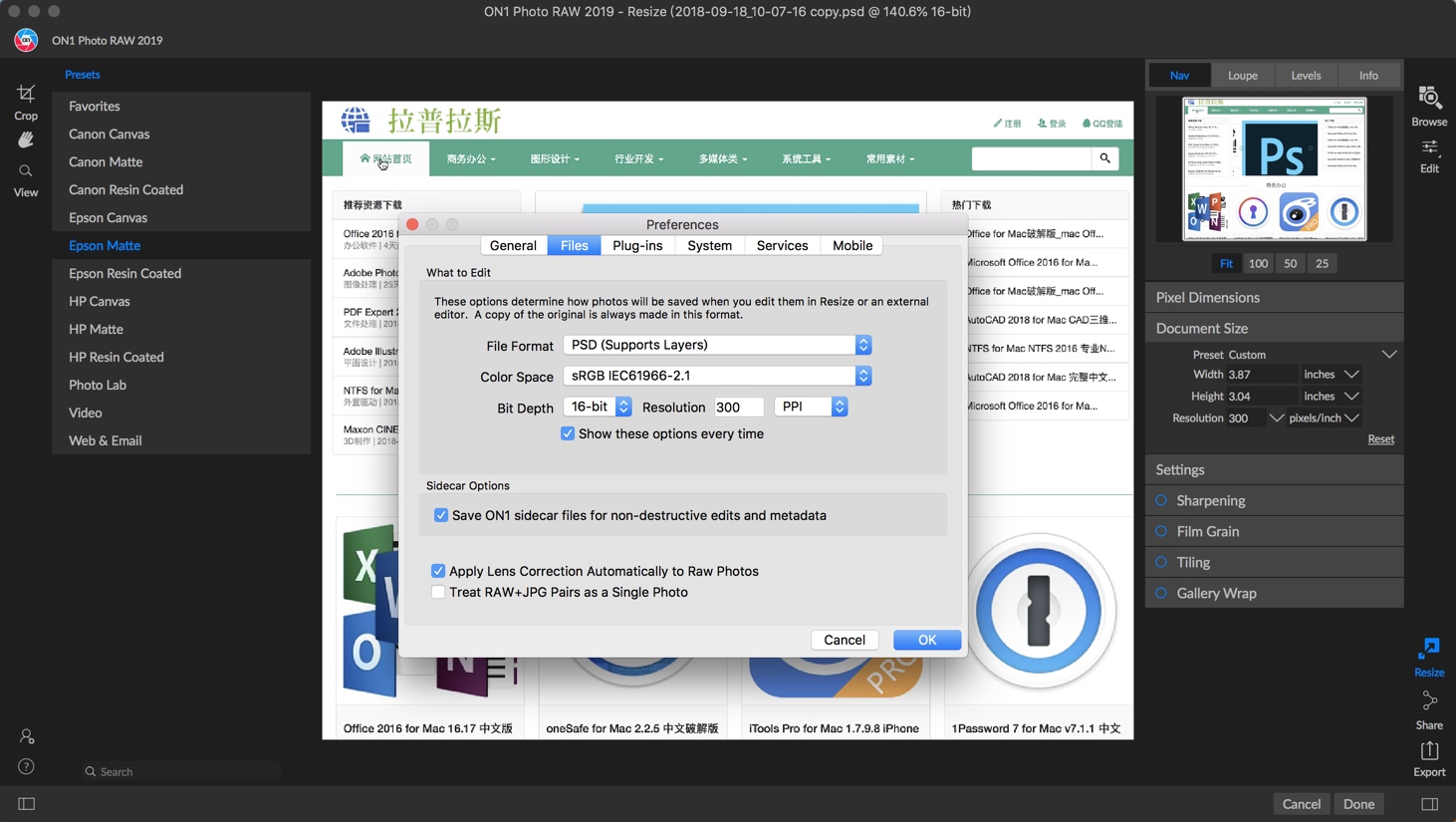Select the hand pan tool icon
The image size is (1456, 822).
click(x=26, y=140)
